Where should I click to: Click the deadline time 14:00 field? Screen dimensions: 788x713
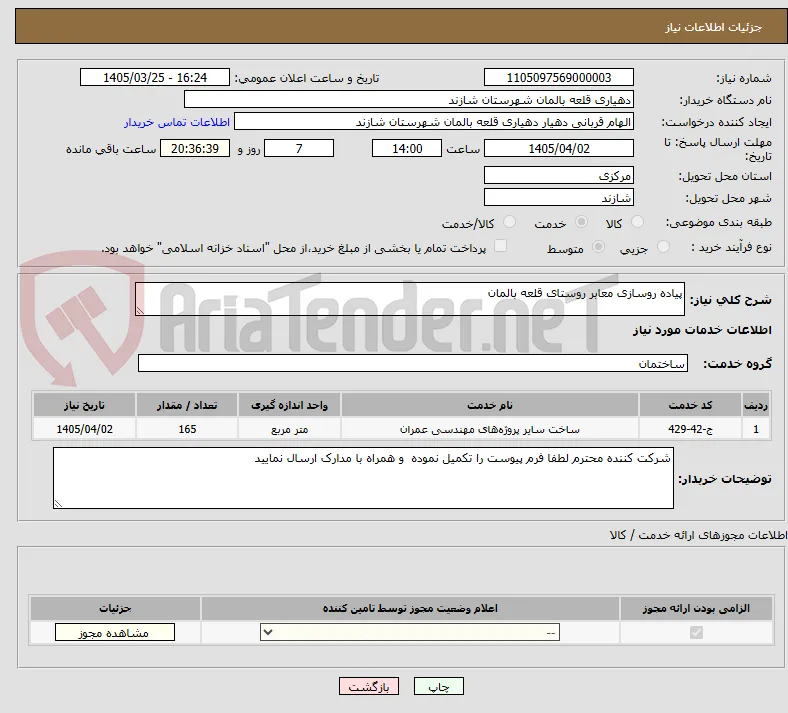tap(407, 148)
